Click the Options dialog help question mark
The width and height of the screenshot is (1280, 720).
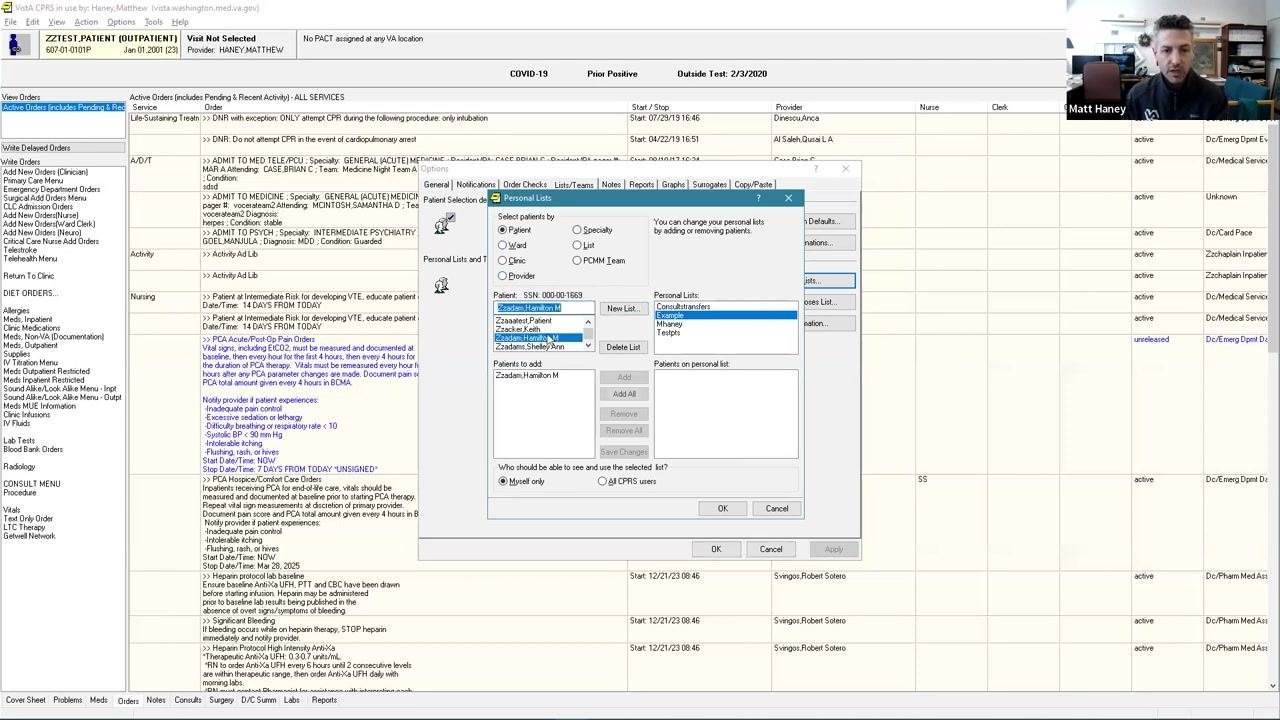pos(816,169)
